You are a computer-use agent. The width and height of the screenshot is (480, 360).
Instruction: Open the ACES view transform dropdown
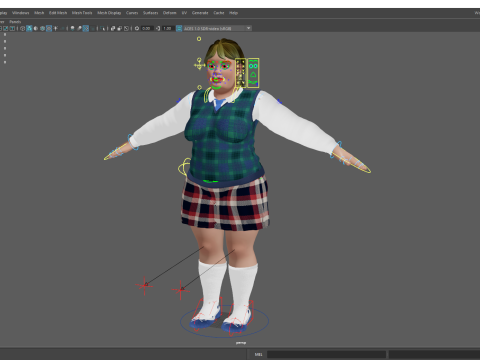coord(217,28)
